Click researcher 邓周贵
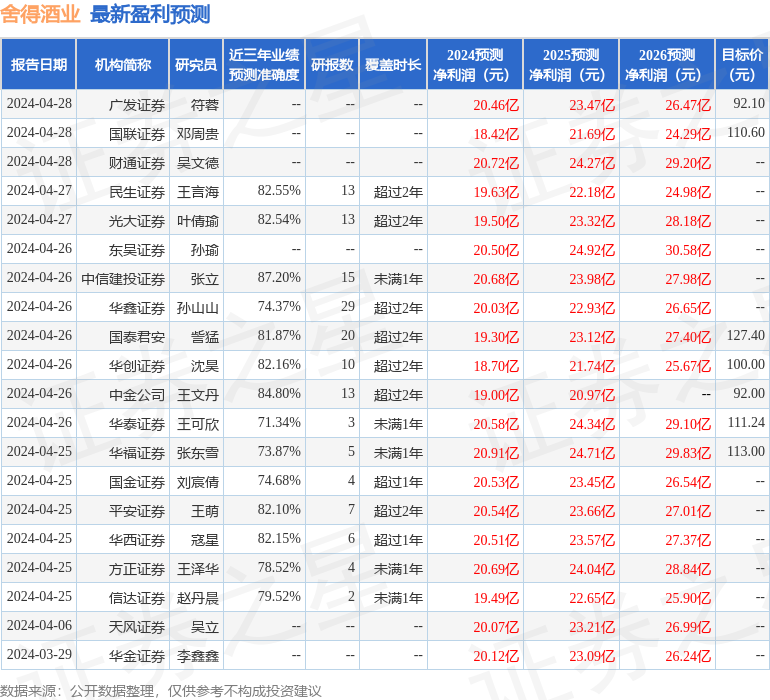The image size is (770, 700). point(198,134)
